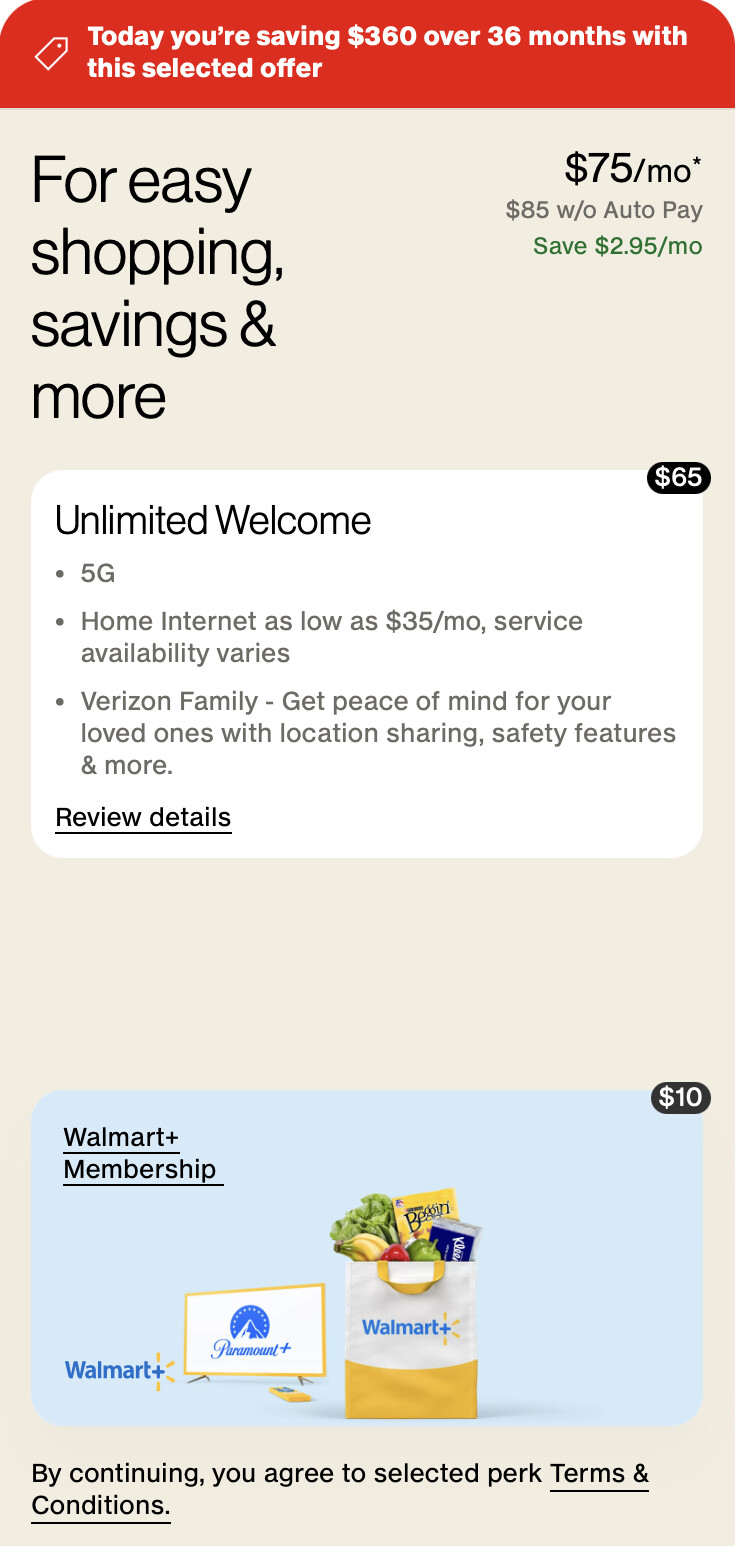Screen dimensions: 742x1546
Task: Open perk Terms & Conditions link
Action: pos(340,1489)
